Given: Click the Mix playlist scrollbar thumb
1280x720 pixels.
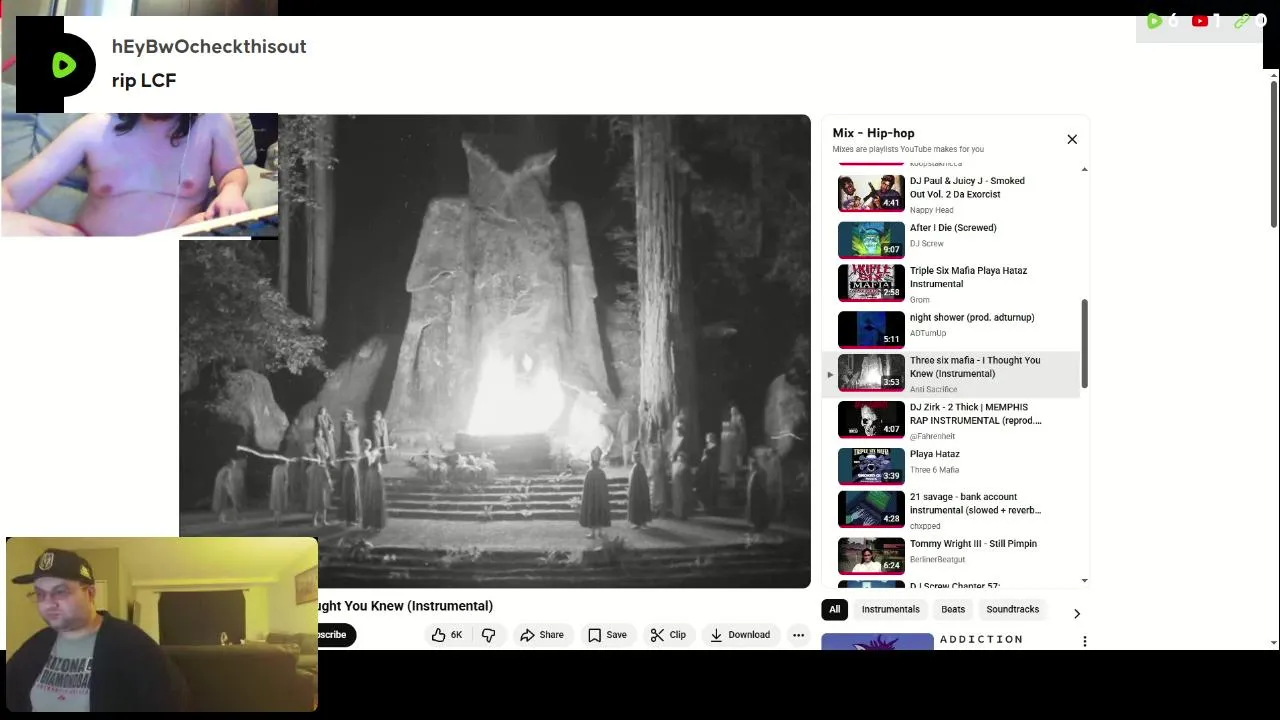Looking at the screenshot, I should (1084, 343).
